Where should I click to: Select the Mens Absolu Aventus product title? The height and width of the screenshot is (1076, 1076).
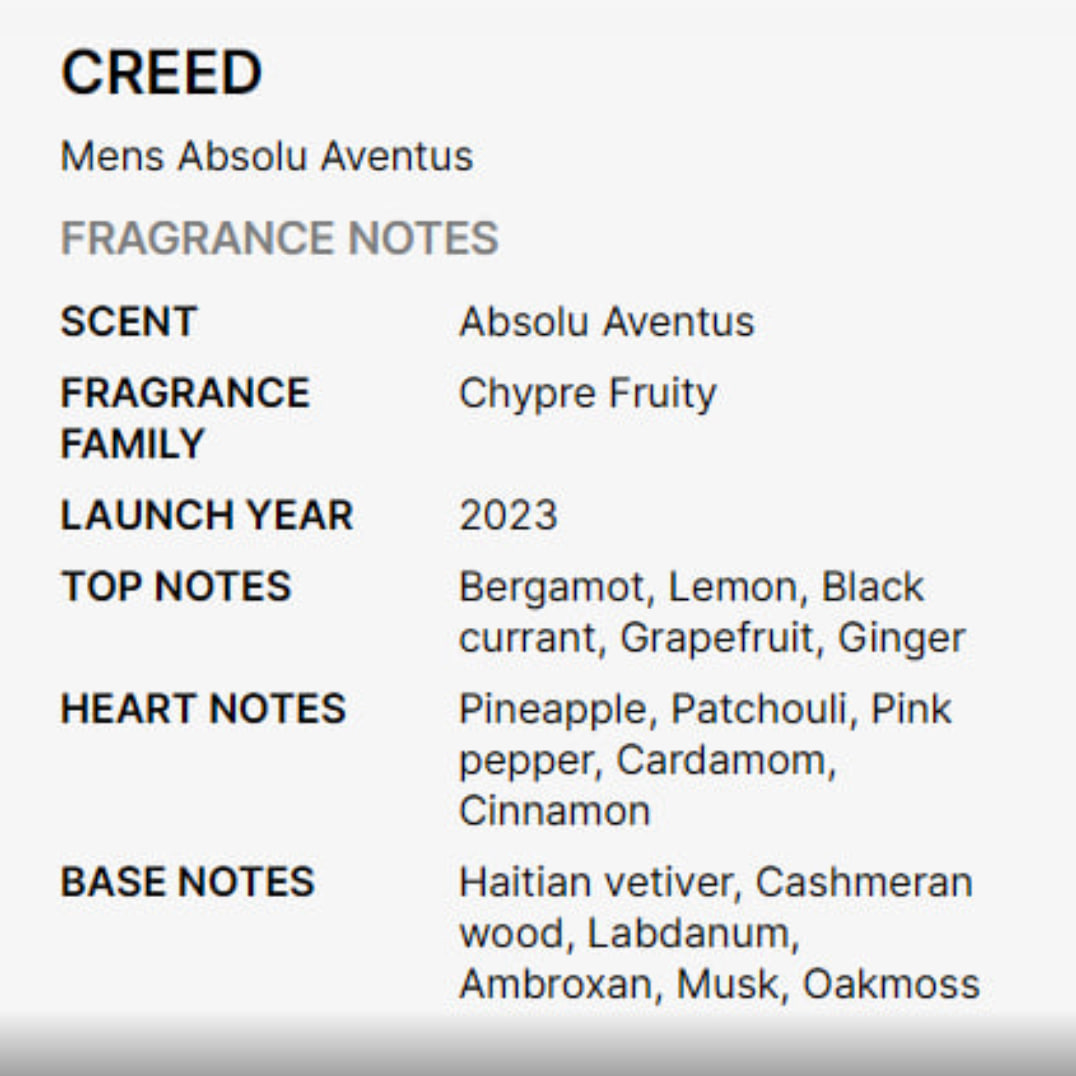pyautogui.click(x=267, y=156)
